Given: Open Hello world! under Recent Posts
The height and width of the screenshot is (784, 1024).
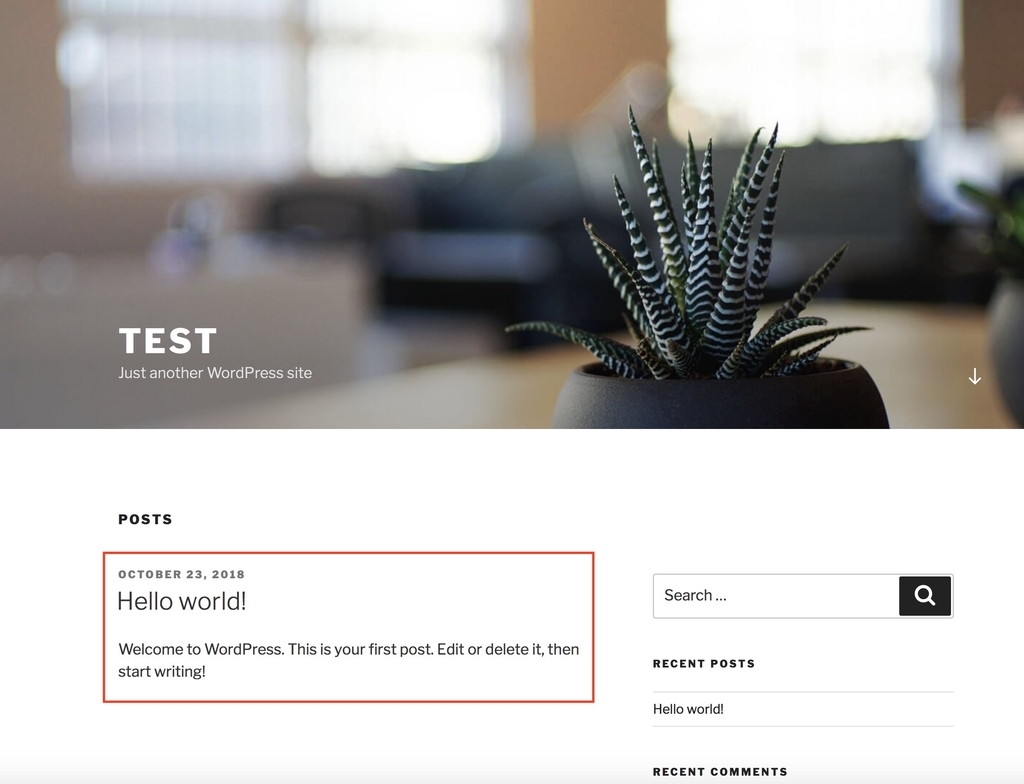Looking at the screenshot, I should pos(688,709).
